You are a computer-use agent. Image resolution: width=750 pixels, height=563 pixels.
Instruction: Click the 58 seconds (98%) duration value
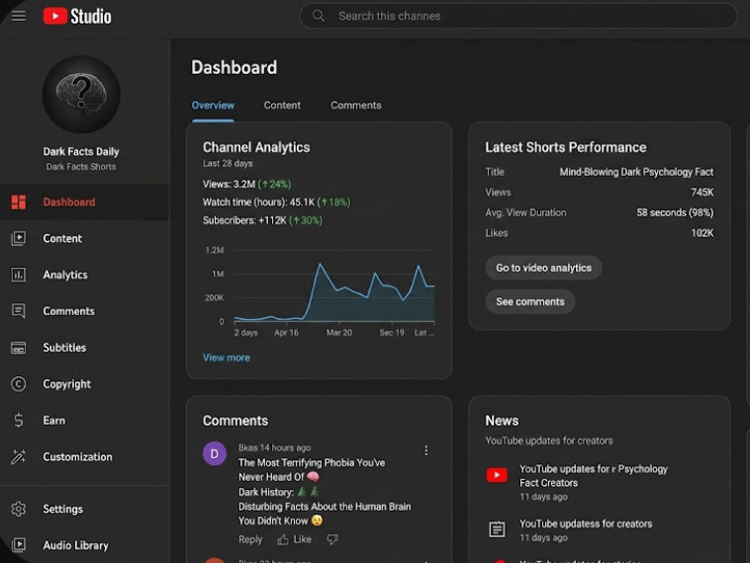coord(674,213)
